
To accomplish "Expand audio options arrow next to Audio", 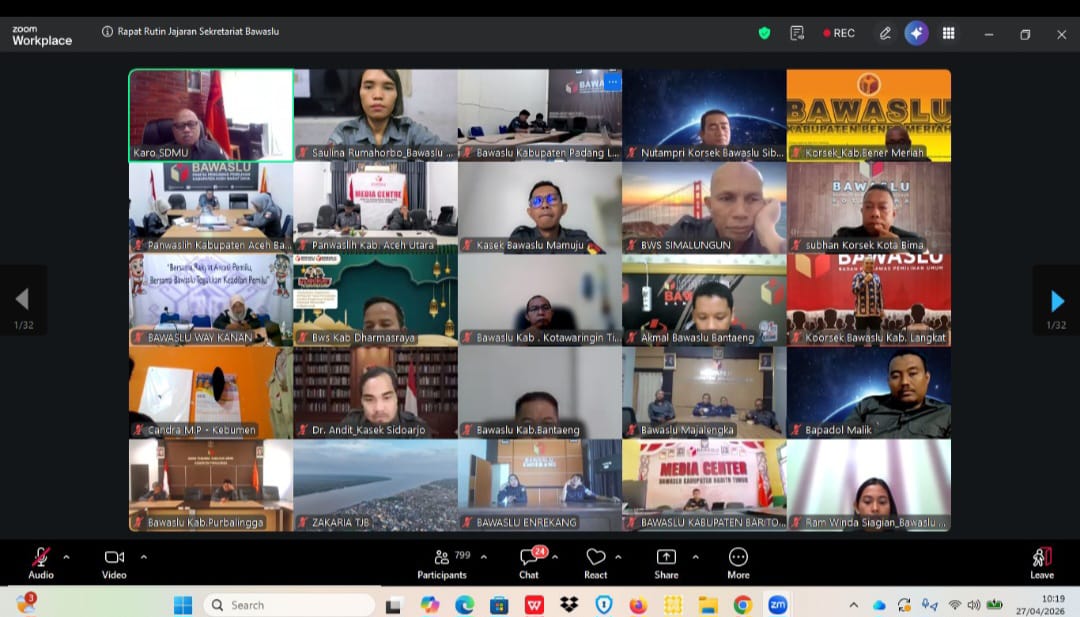I will [66, 557].
